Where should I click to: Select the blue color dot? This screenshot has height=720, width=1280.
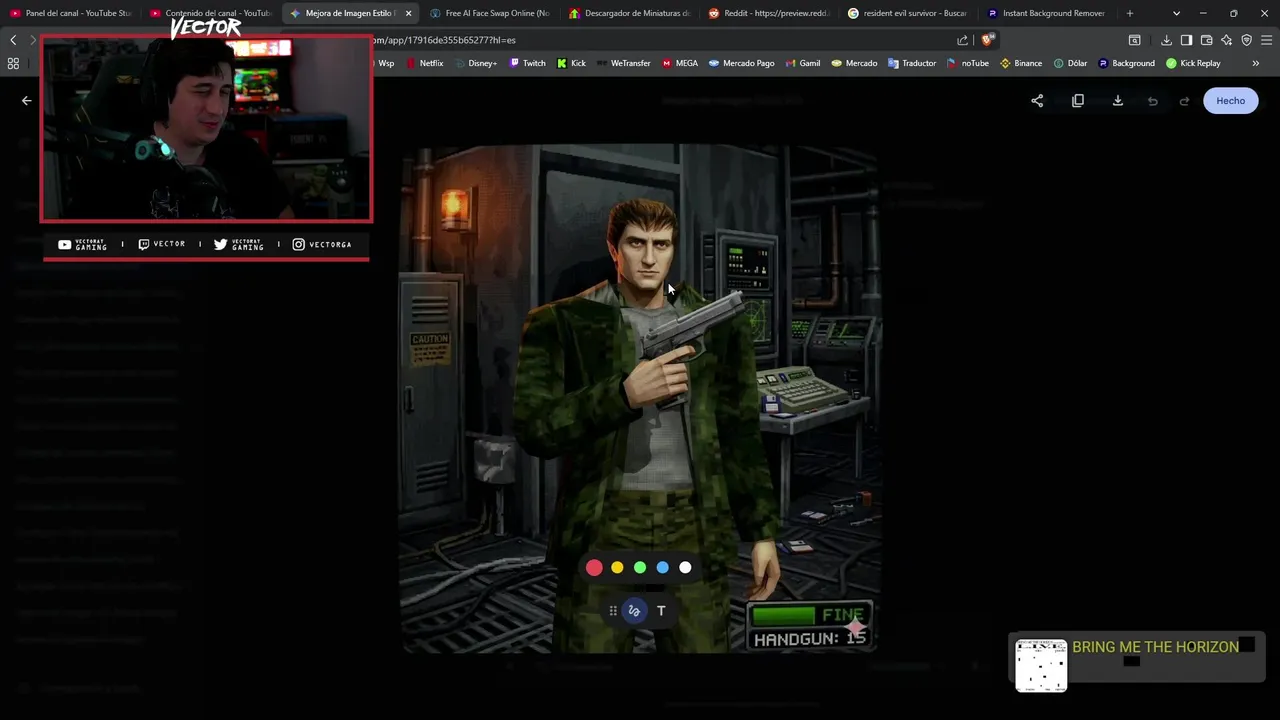[x=662, y=568]
